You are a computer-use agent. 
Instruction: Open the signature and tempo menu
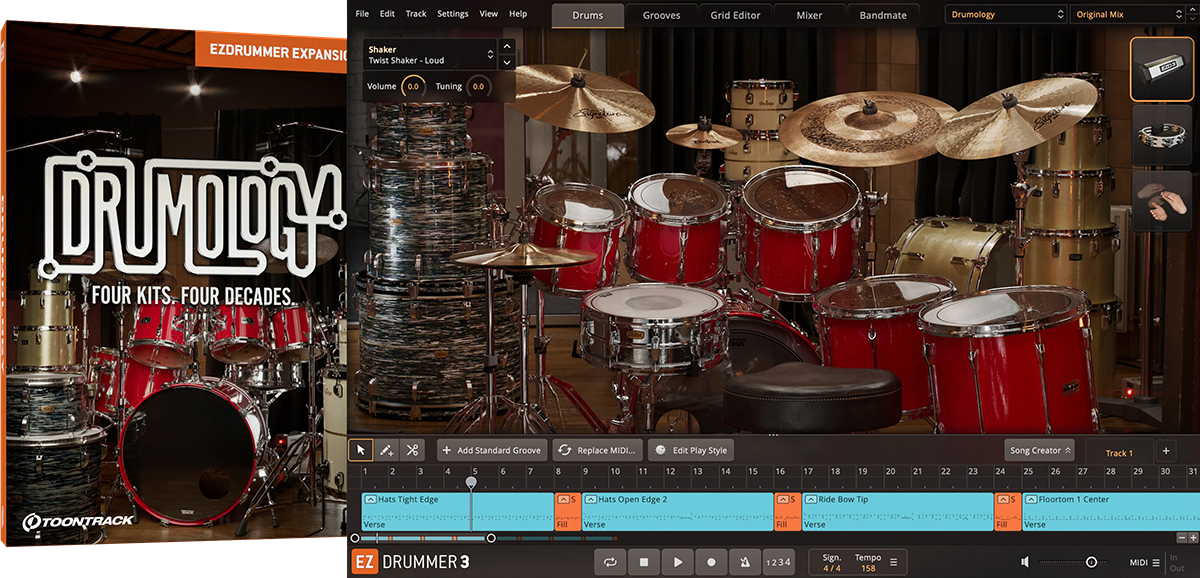pos(893,562)
